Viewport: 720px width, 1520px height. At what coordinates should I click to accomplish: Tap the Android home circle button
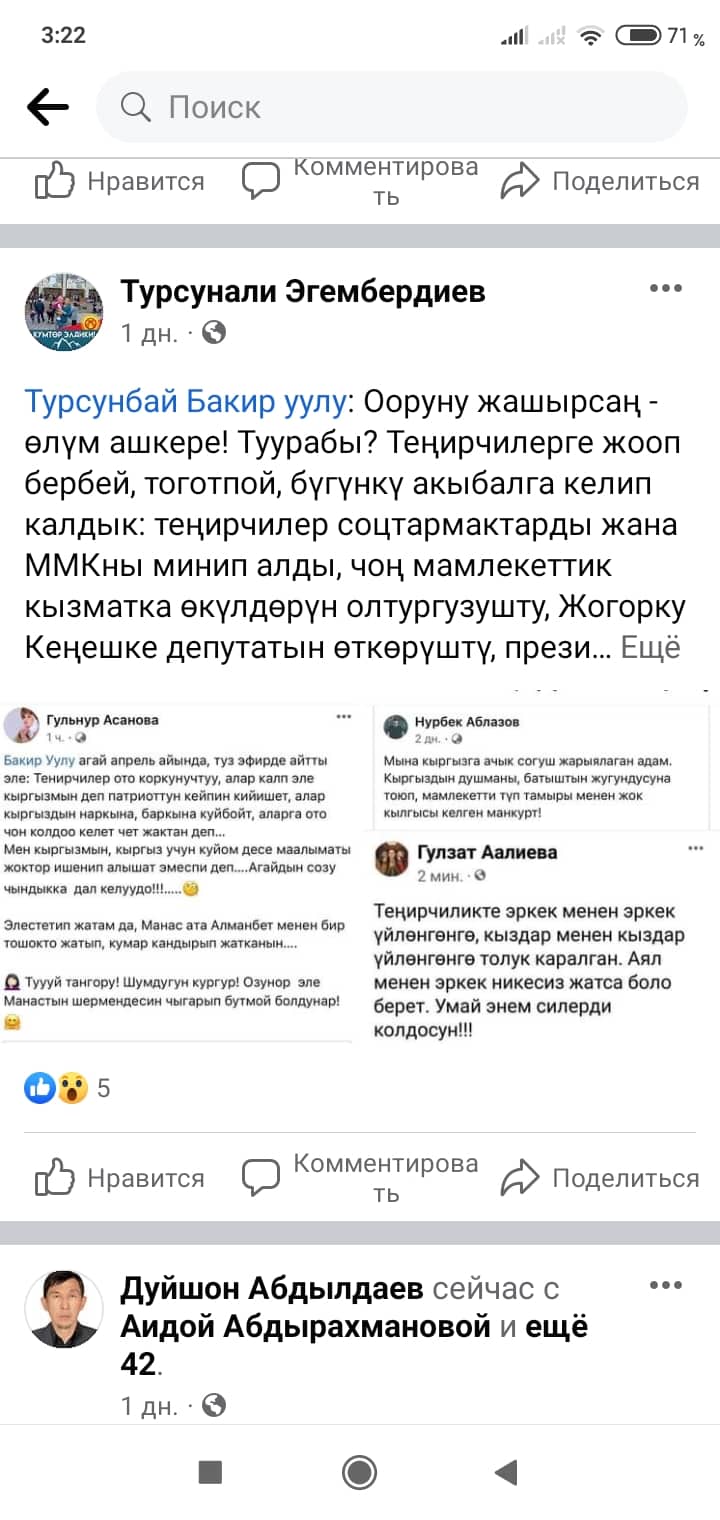point(359,1471)
